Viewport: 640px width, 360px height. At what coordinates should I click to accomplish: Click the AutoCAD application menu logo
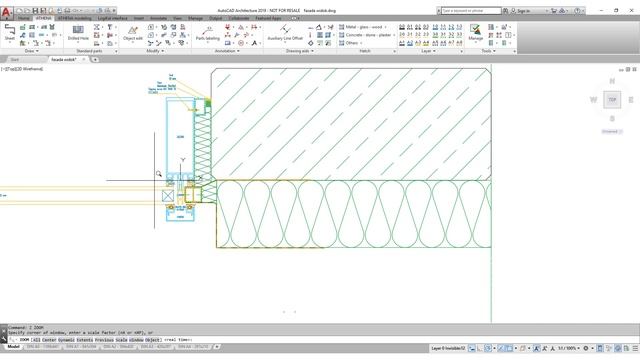[x=6, y=12]
